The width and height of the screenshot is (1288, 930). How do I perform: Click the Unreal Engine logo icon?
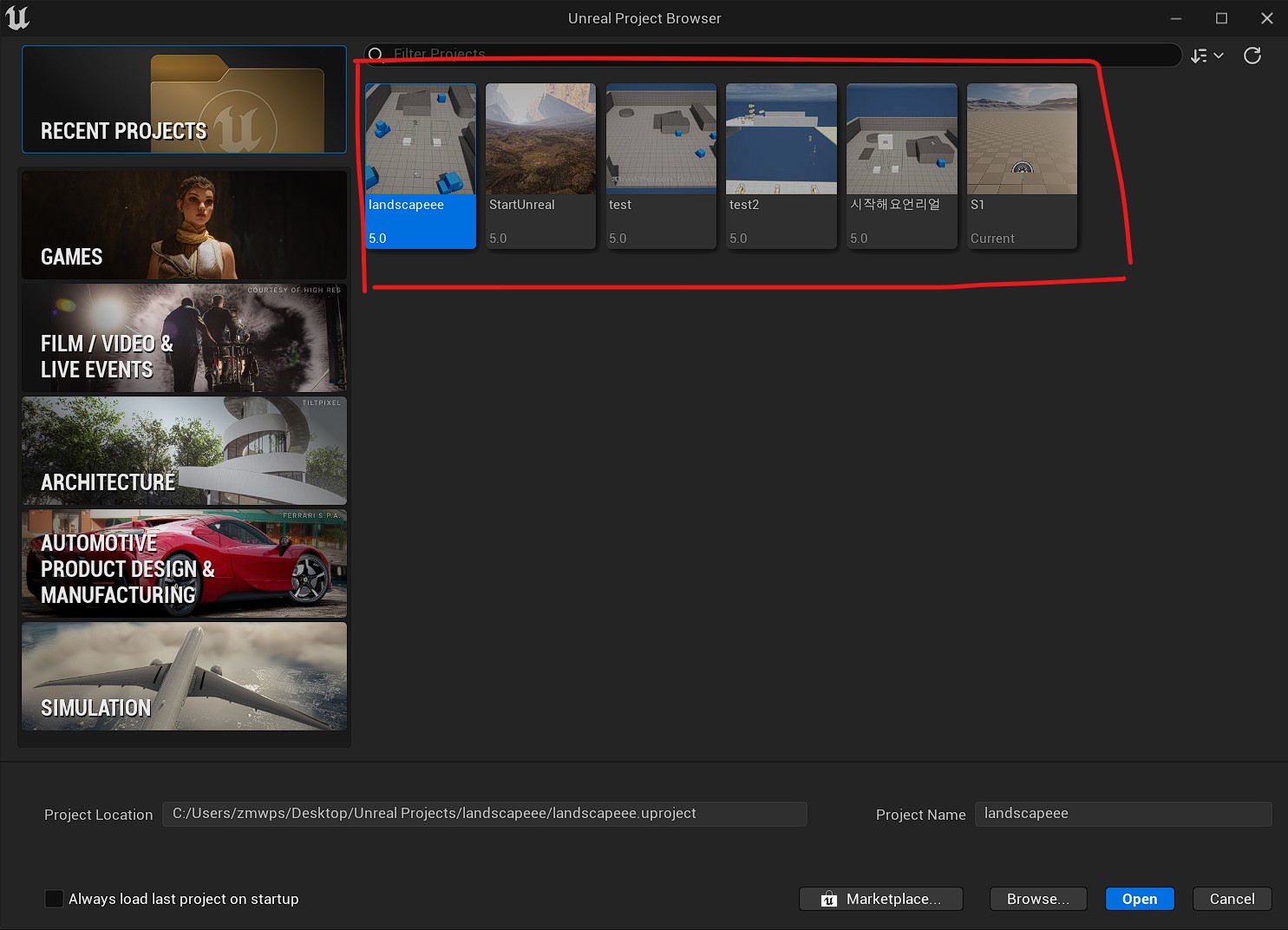point(17,17)
